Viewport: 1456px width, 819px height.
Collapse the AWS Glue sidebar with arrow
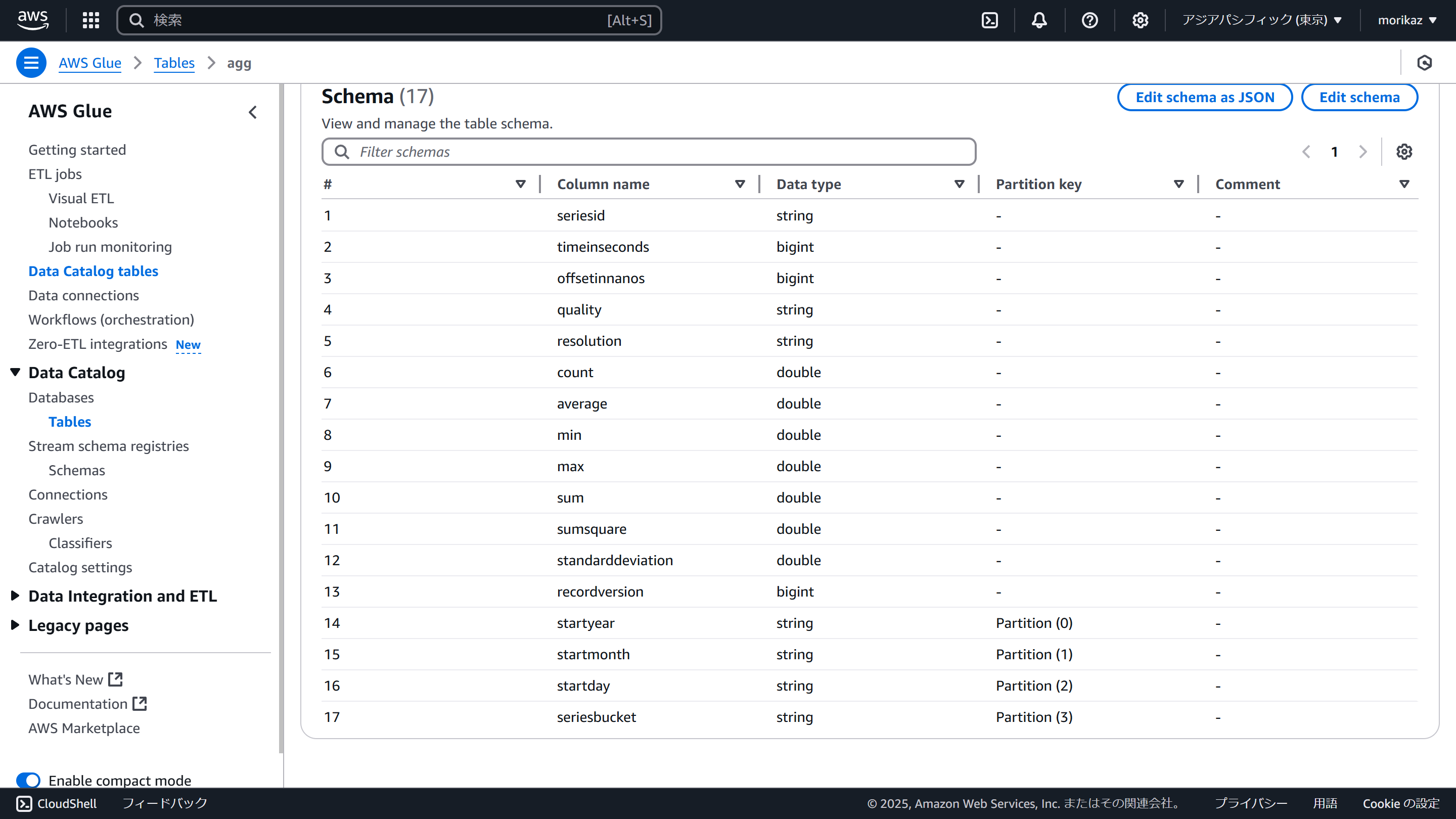253,112
